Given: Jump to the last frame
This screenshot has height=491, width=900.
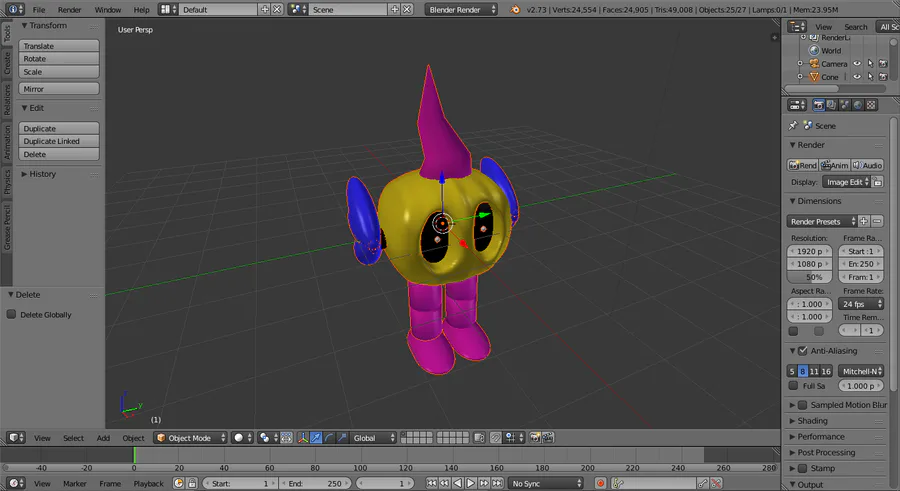Looking at the screenshot, I should click(498, 483).
